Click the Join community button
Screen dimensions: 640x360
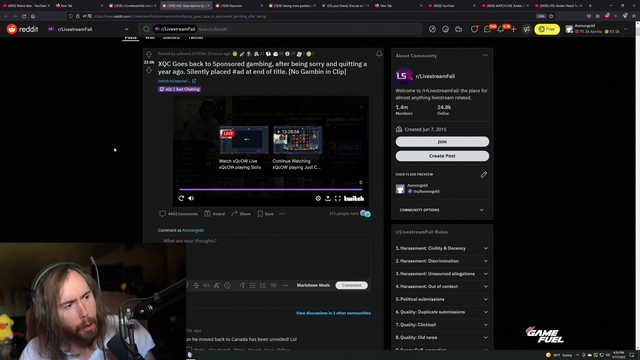point(442,142)
